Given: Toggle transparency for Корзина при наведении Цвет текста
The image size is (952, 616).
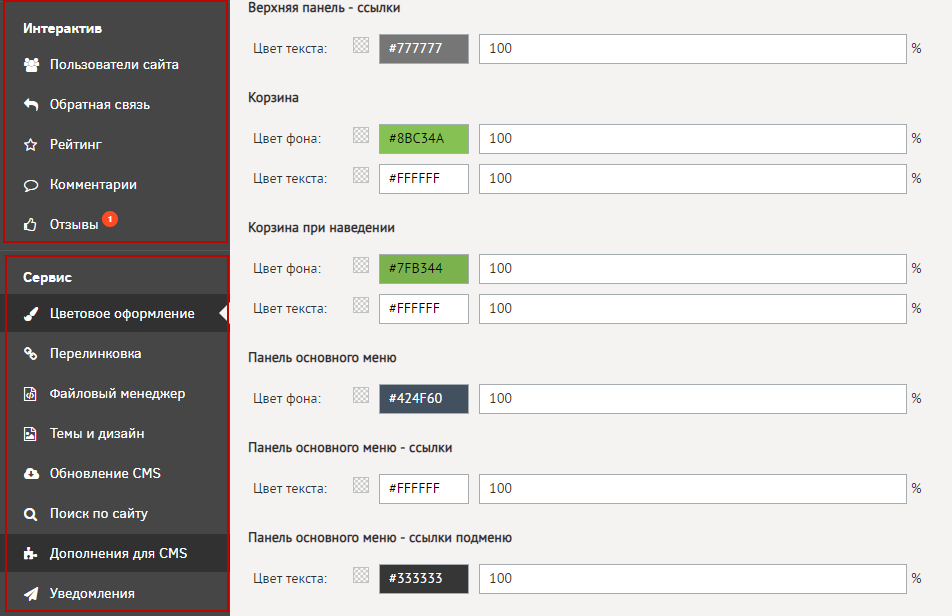Looking at the screenshot, I should [361, 305].
